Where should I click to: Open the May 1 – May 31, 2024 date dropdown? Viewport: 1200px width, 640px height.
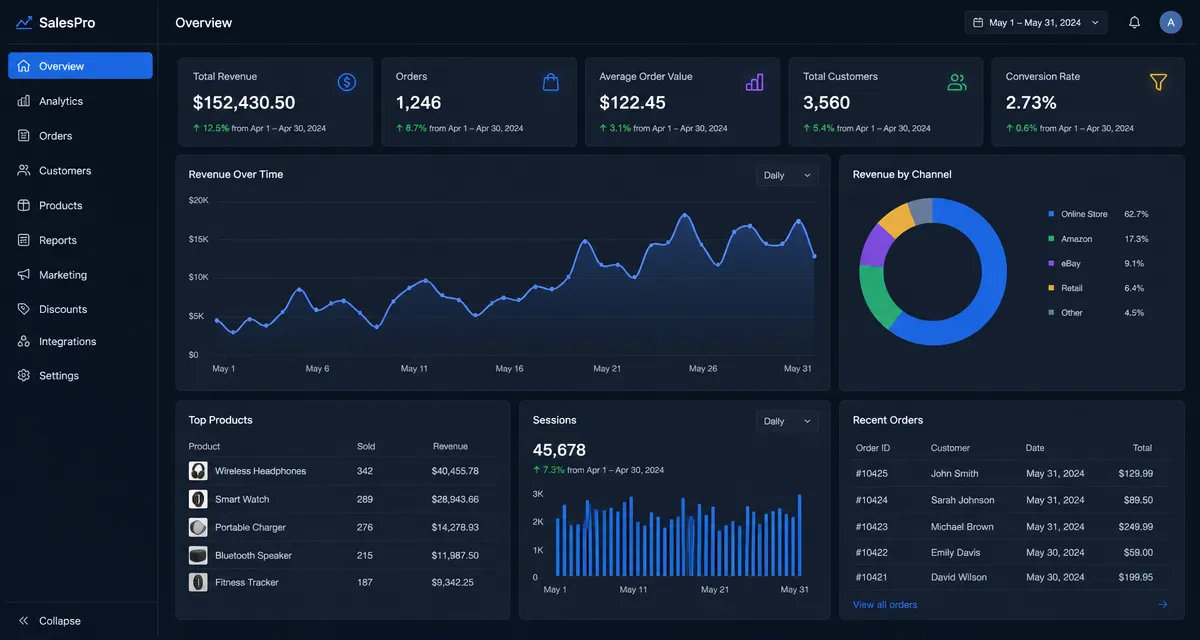(1036, 22)
